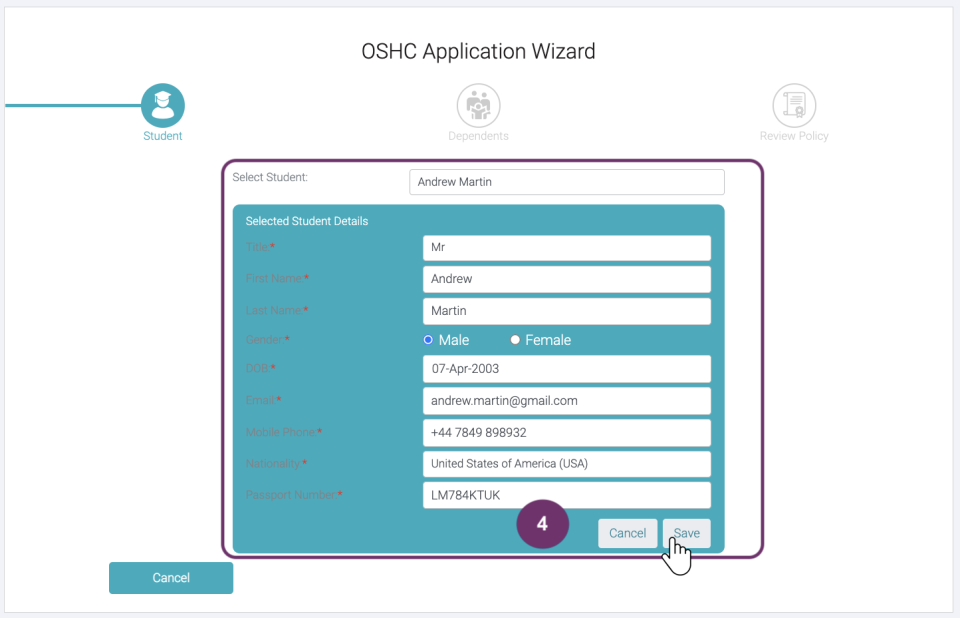The width and height of the screenshot is (960, 618).
Task: Expand the Nationality field dropdown
Action: coord(566,464)
